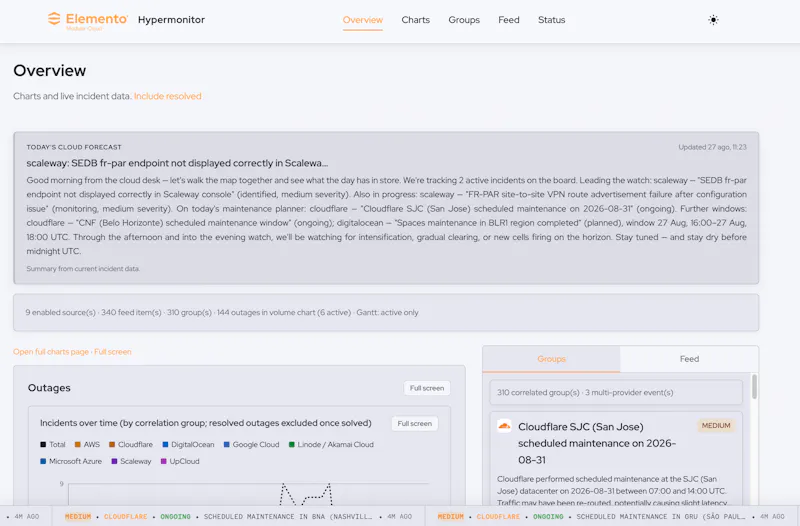This screenshot has width=800, height=526.
Task: Click the Outages section heading
Action: [x=49, y=388]
